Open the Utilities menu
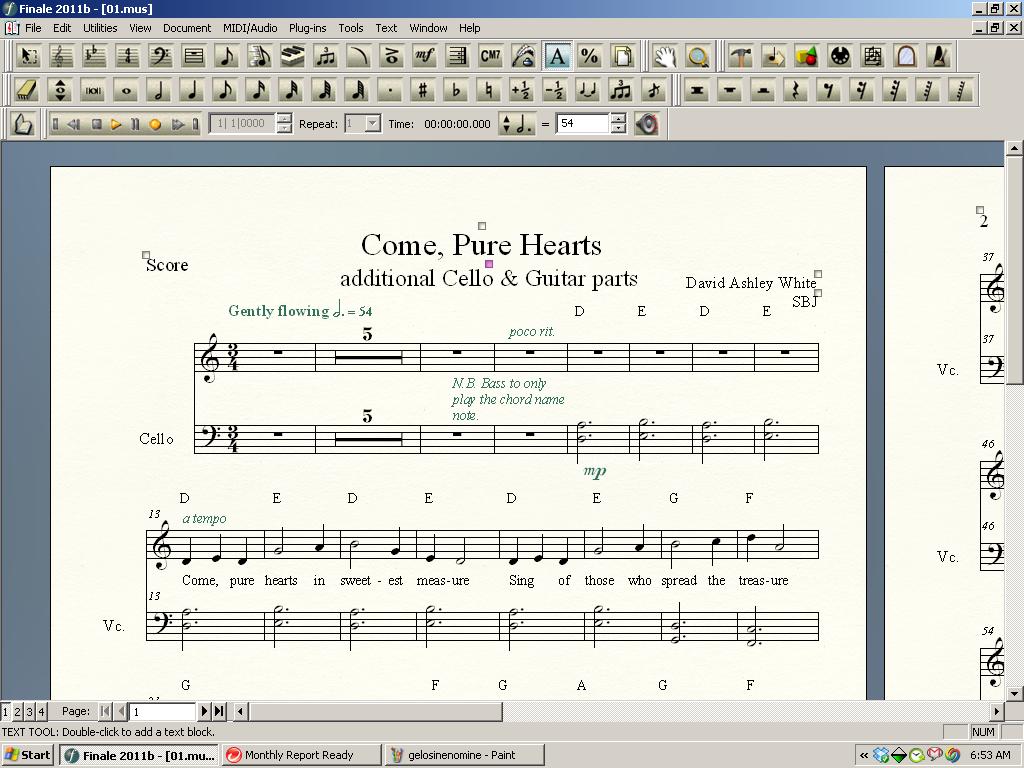This screenshot has width=1024, height=768. point(100,28)
